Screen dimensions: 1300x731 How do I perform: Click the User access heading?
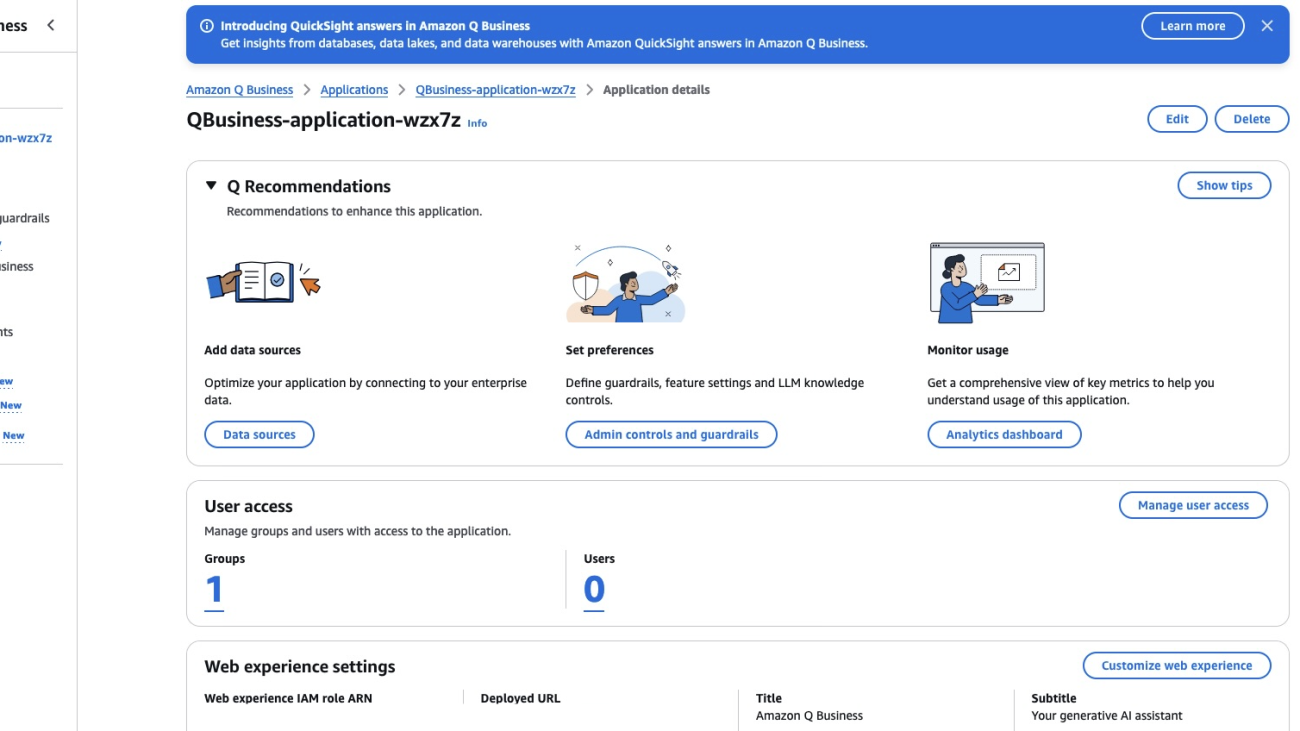click(x=248, y=507)
